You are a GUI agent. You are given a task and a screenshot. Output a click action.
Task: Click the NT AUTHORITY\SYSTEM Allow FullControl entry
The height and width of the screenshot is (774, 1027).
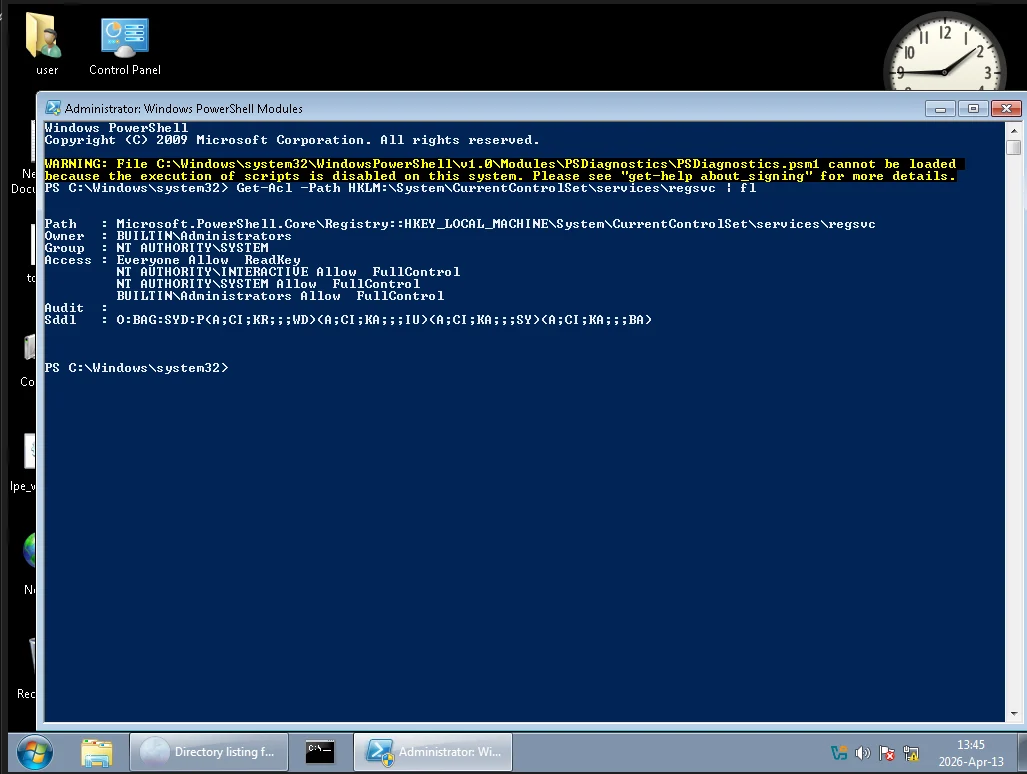(269, 284)
